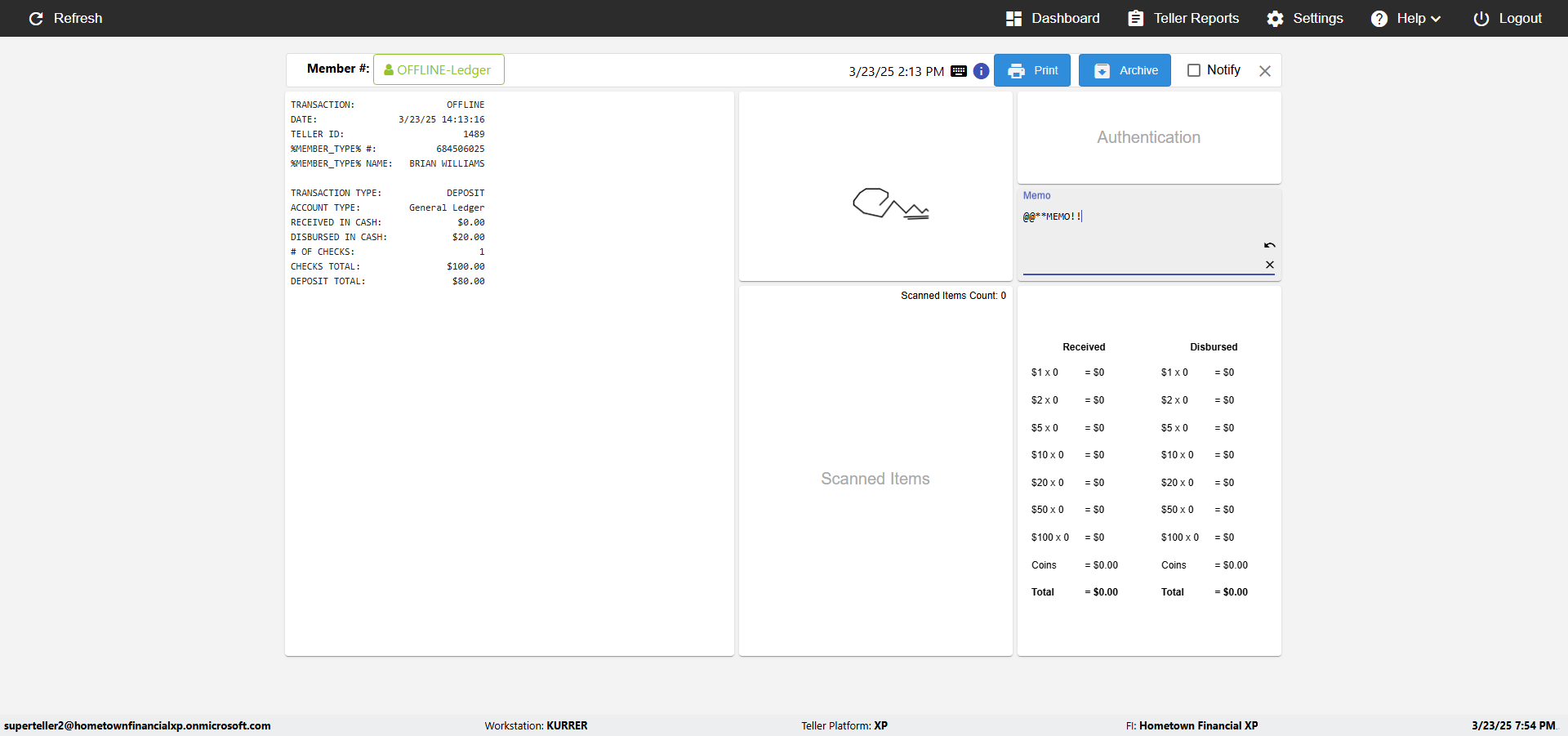1568x736 pixels.
Task: Click the superteller2 email in status bar
Action: (x=137, y=725)
